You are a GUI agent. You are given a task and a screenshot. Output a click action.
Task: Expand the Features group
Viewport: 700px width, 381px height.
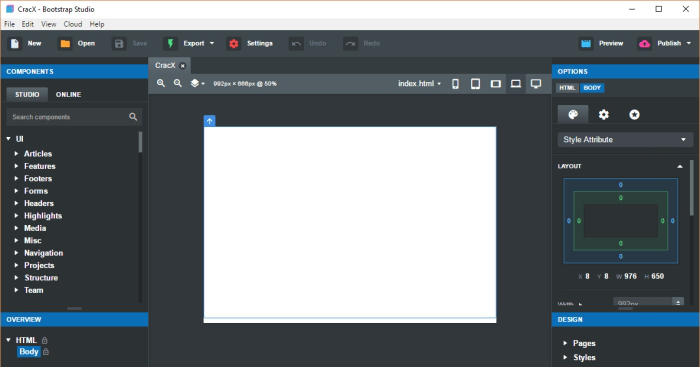[17, 166]
